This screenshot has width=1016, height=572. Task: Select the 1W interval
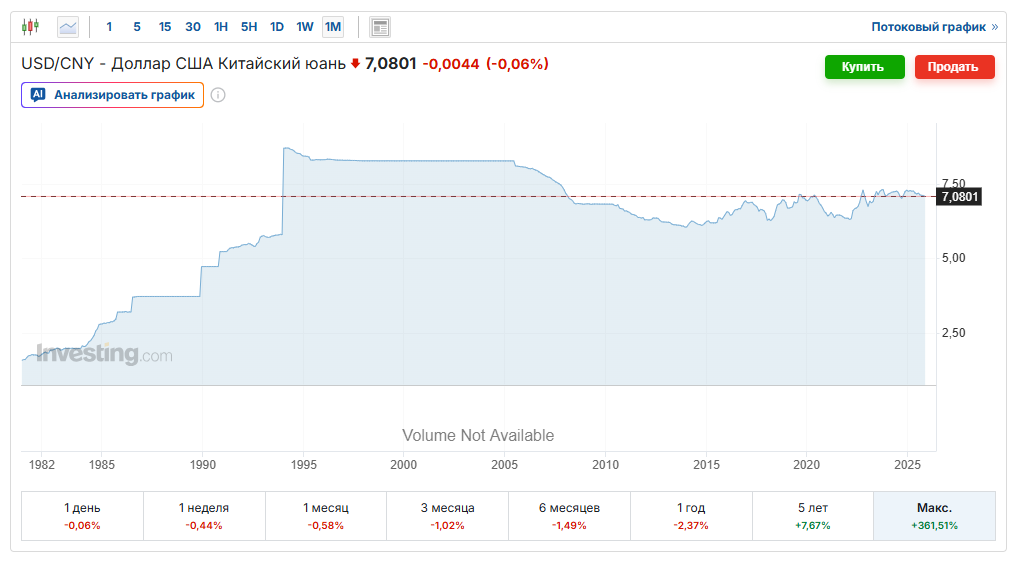point(305,27)
